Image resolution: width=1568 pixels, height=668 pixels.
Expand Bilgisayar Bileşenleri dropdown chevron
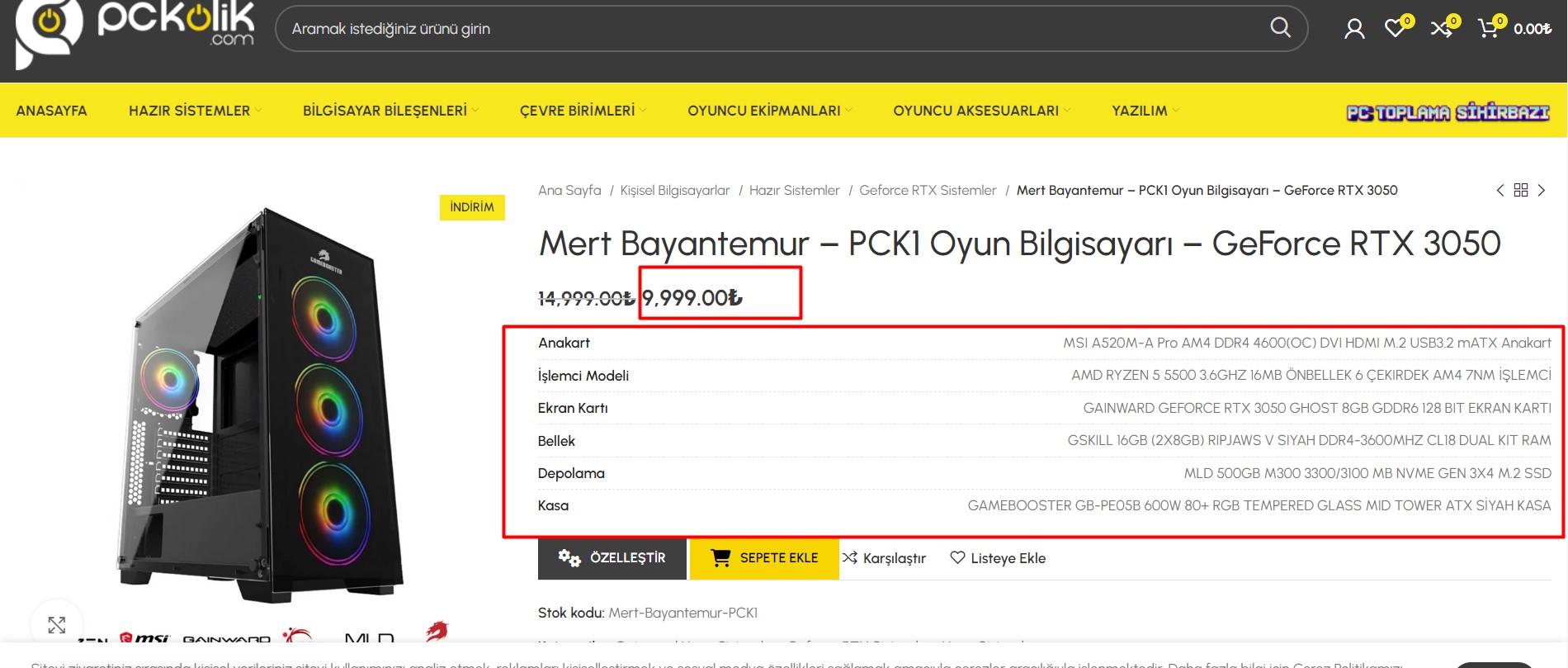click(x=475, y=111)
